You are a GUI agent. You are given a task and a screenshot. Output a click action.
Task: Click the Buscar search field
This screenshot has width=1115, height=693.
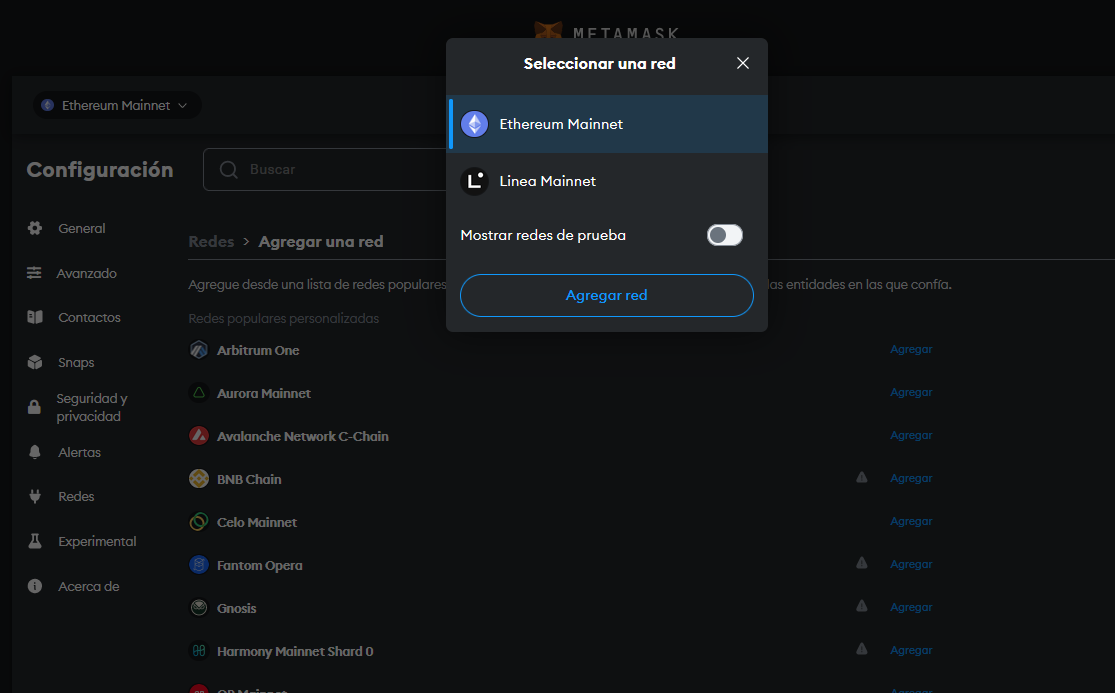coord(325,169)
